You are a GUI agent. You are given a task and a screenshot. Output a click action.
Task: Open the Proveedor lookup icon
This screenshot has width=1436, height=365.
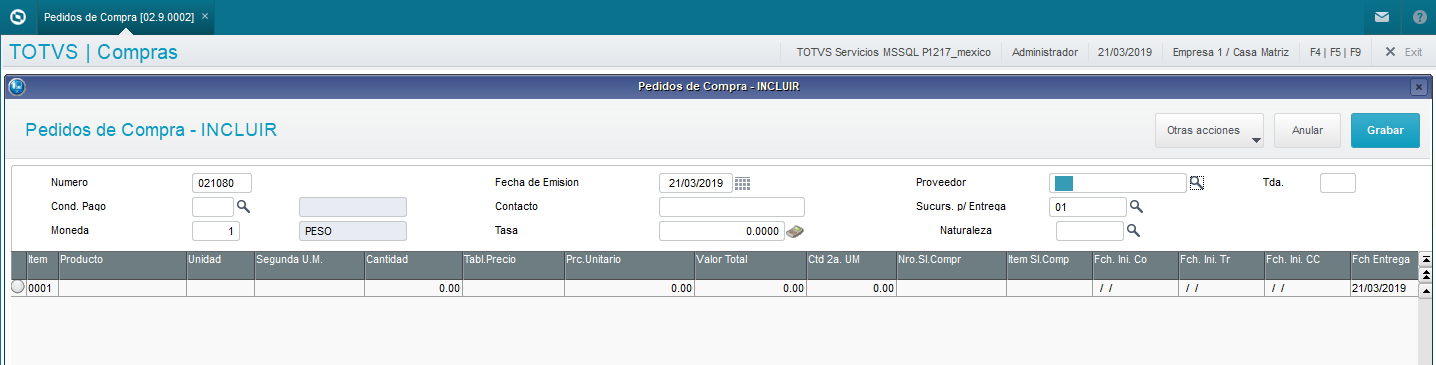(x=1197, y=182)
